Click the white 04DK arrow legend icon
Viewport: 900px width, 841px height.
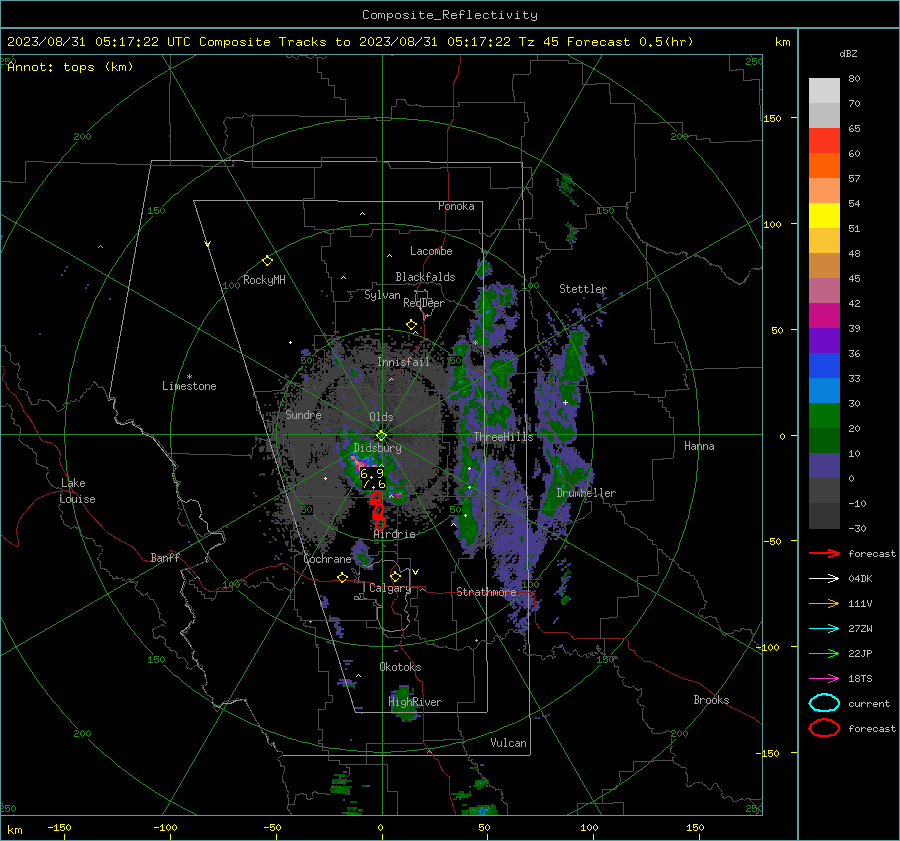point(824,579)
